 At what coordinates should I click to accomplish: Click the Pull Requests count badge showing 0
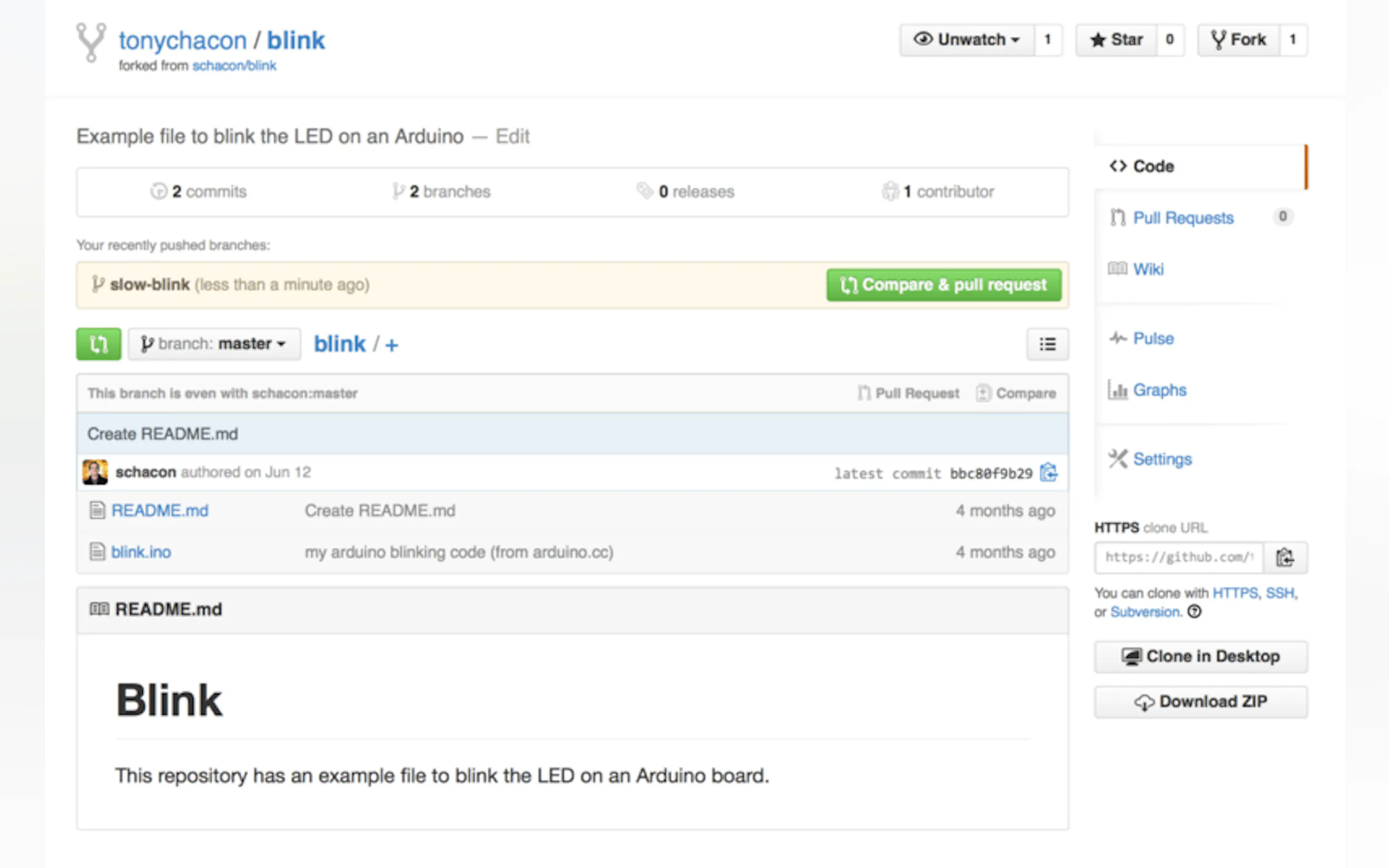point(1283,216)
